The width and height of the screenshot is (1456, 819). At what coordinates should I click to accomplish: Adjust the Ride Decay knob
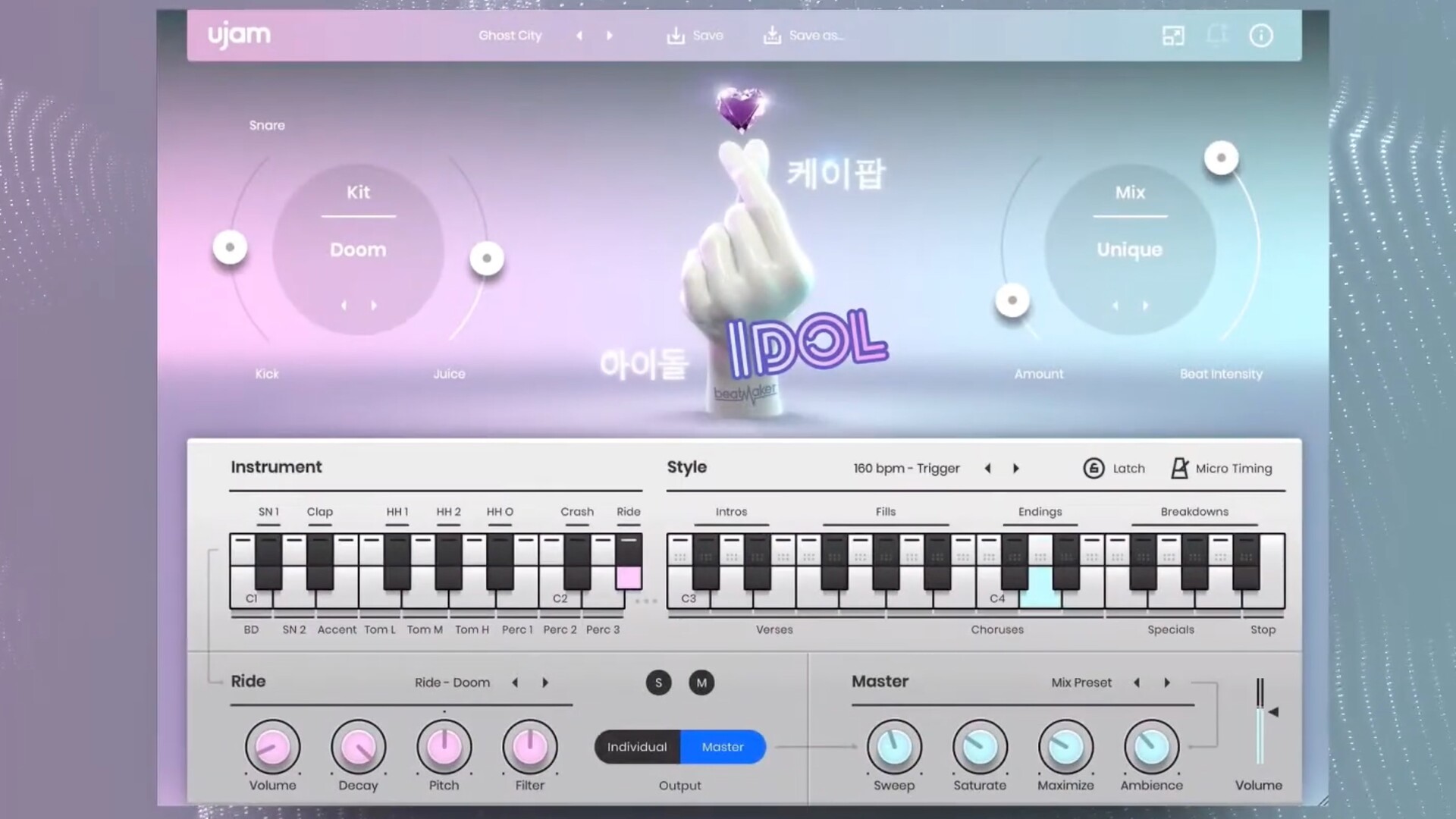point(358,747)
